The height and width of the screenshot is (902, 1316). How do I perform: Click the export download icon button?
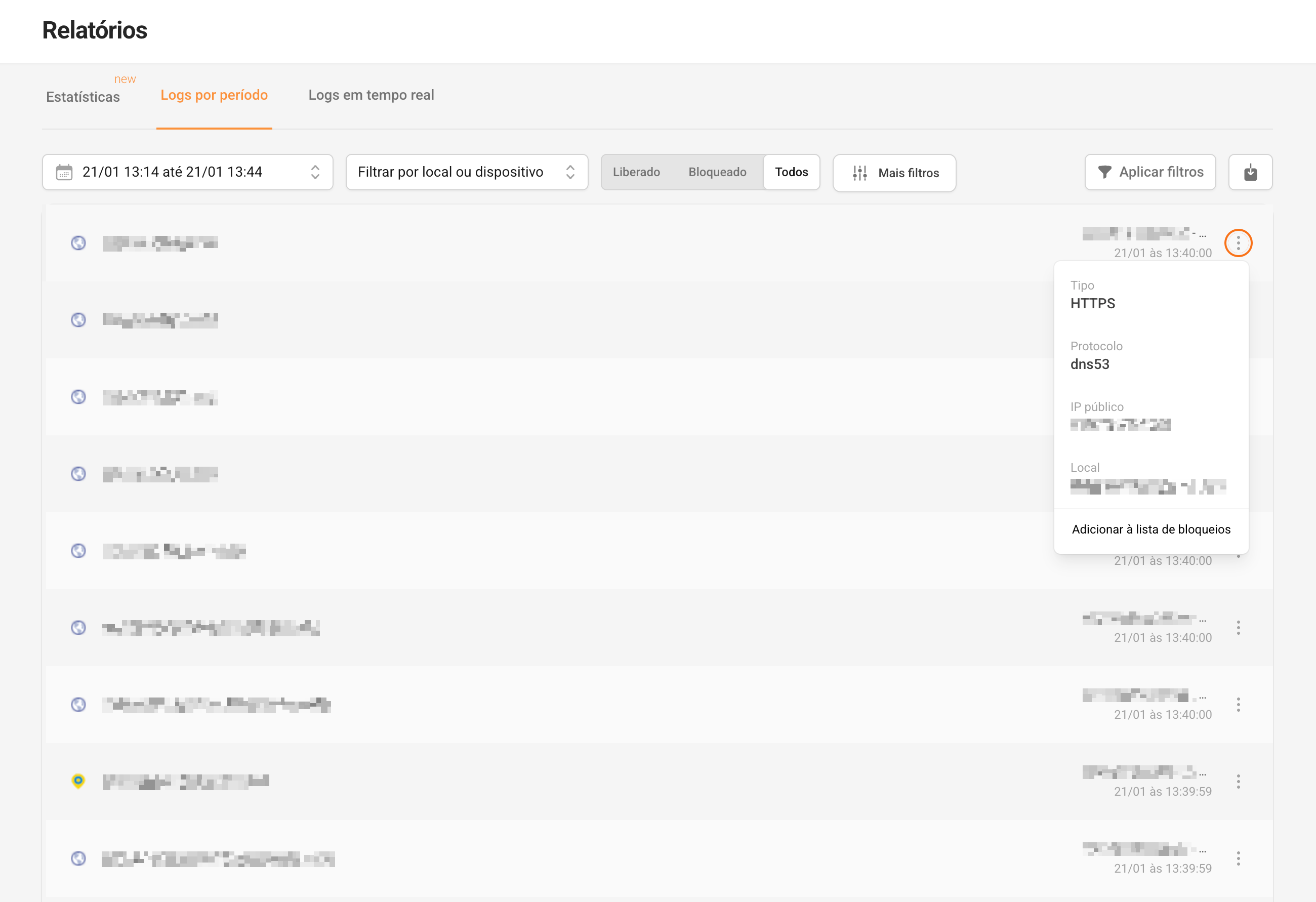pos(1250,172)
